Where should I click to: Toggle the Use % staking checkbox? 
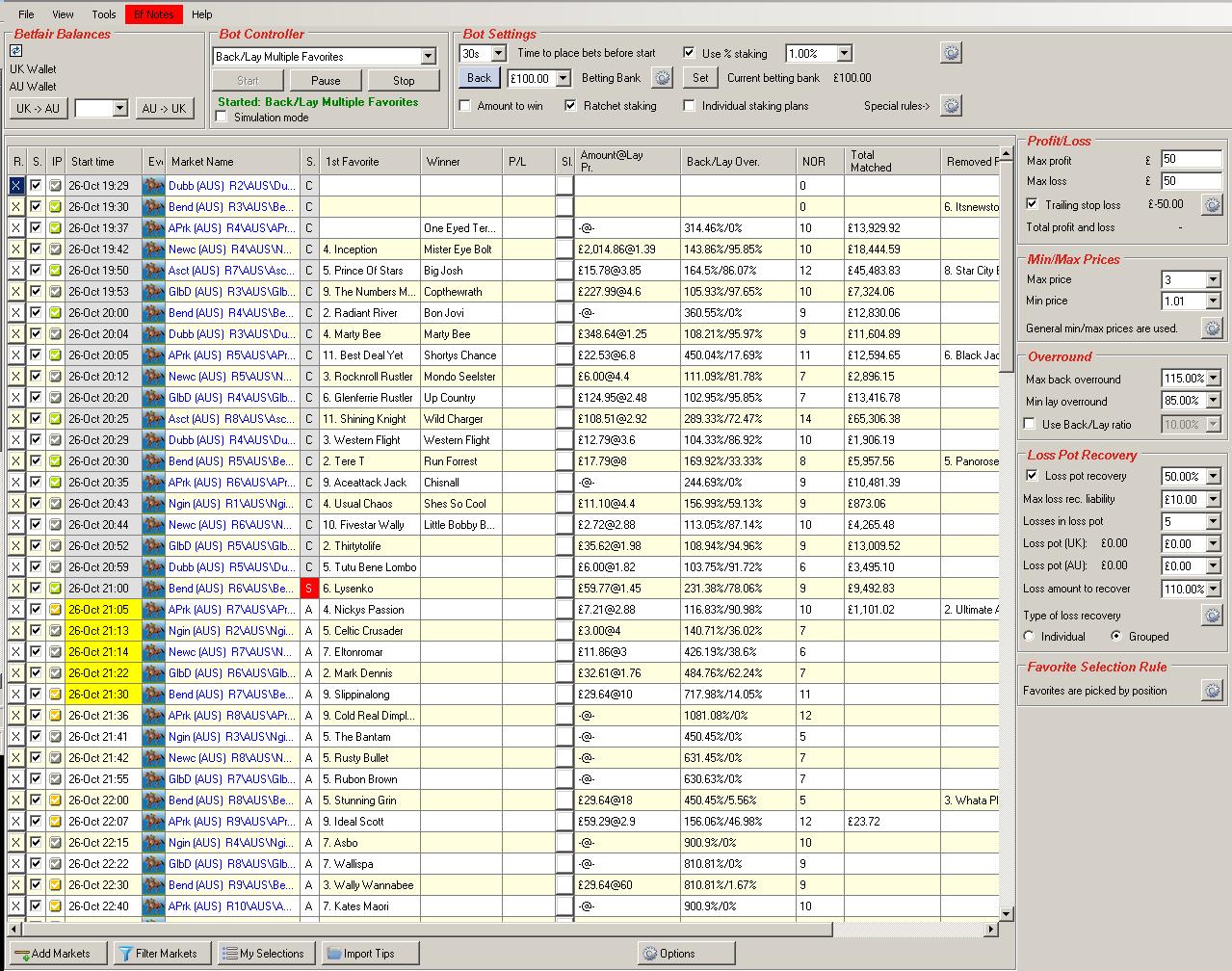689,53
